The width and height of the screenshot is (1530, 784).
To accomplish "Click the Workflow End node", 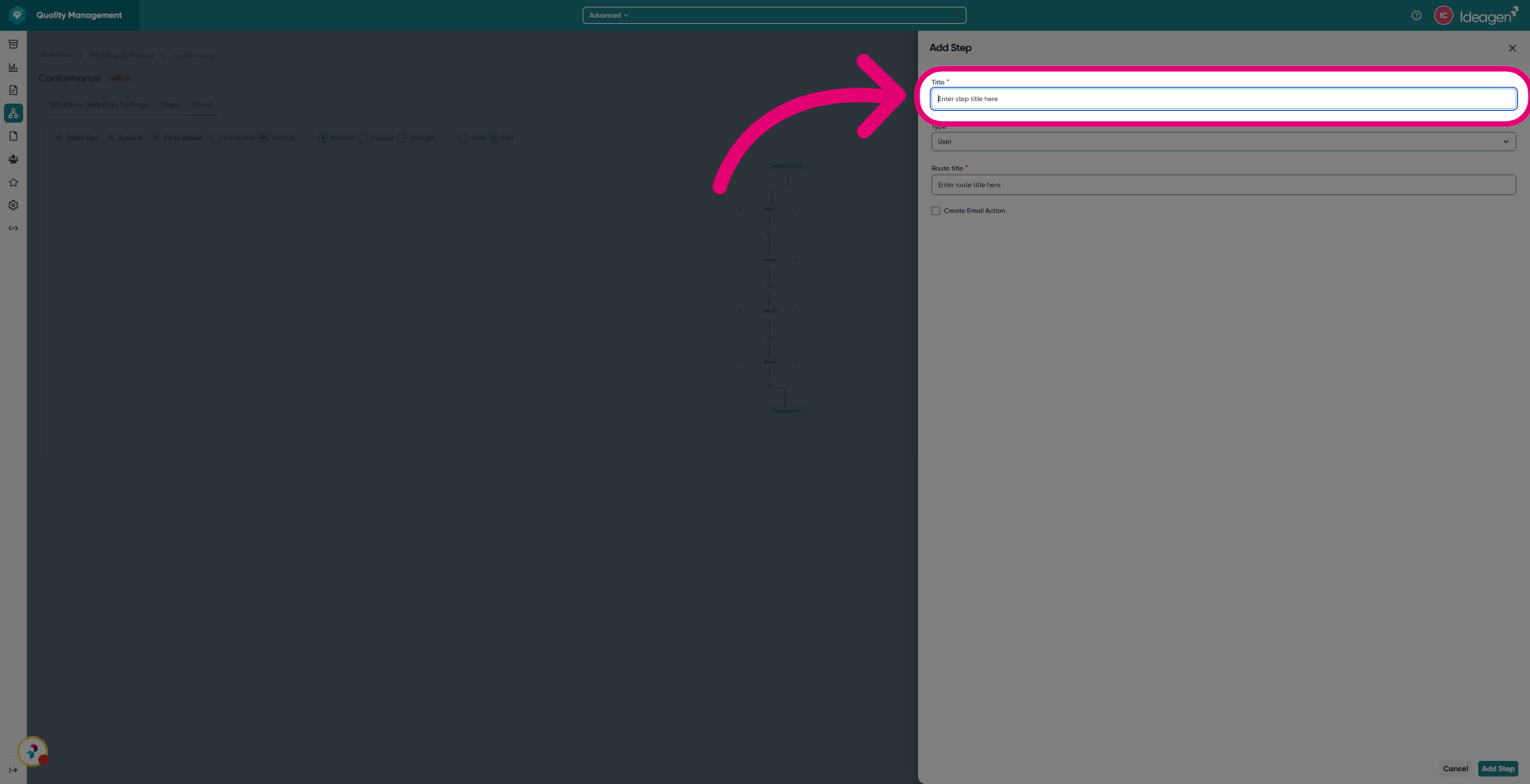I will coord(787,411).
